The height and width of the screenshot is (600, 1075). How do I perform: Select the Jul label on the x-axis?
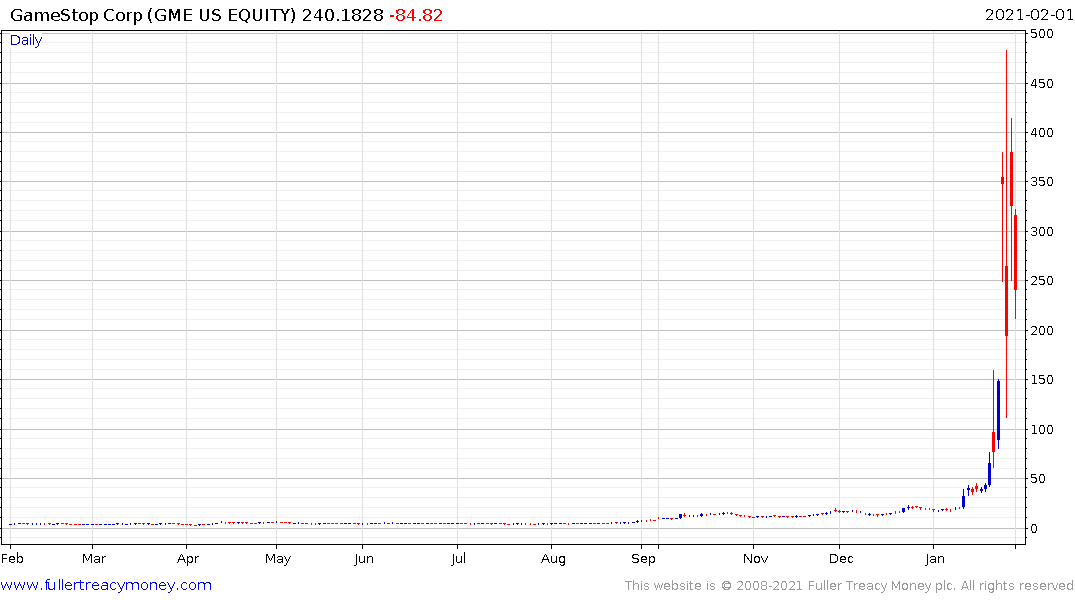(x=459, y=558)
